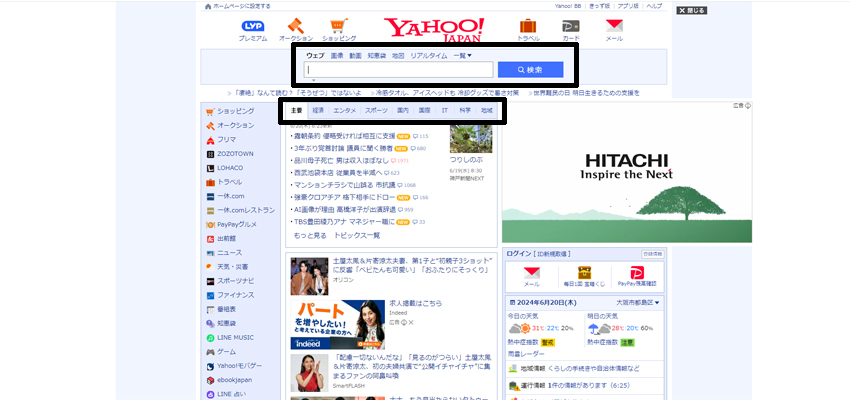Open the つりしのぶ news photo thumbnail

pos(471,139)
